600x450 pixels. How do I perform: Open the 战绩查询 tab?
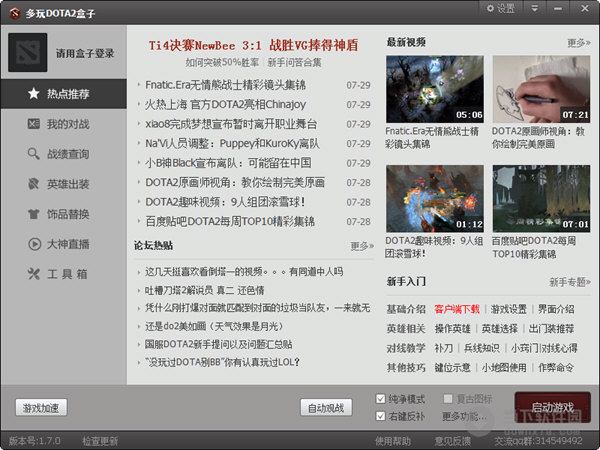64,154
